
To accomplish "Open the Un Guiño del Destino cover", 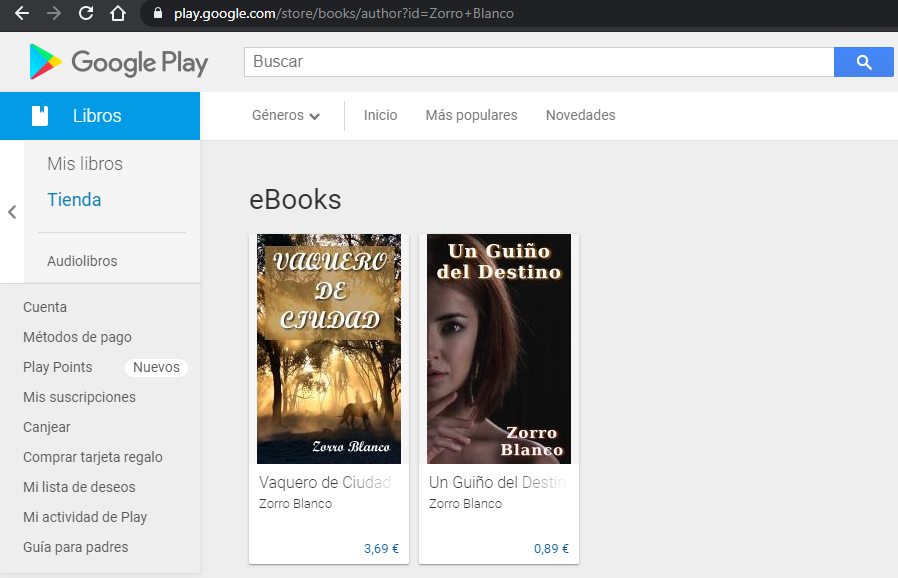I will (x=498, y=349).
